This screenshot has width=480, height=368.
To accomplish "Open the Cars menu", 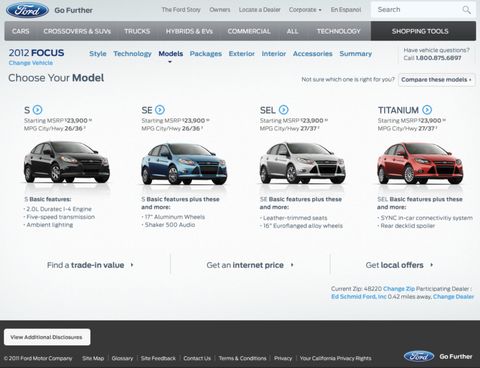I will tap(21, 31).
